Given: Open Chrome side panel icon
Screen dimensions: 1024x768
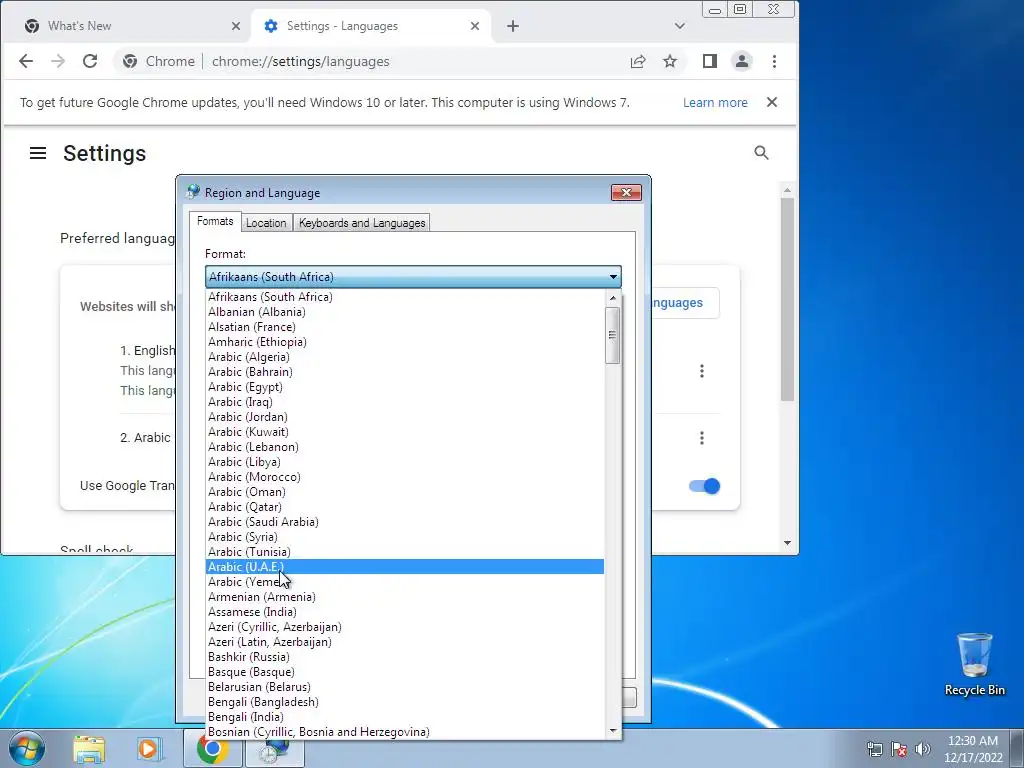Looking at the screenshot, I should tap(710, 61).
